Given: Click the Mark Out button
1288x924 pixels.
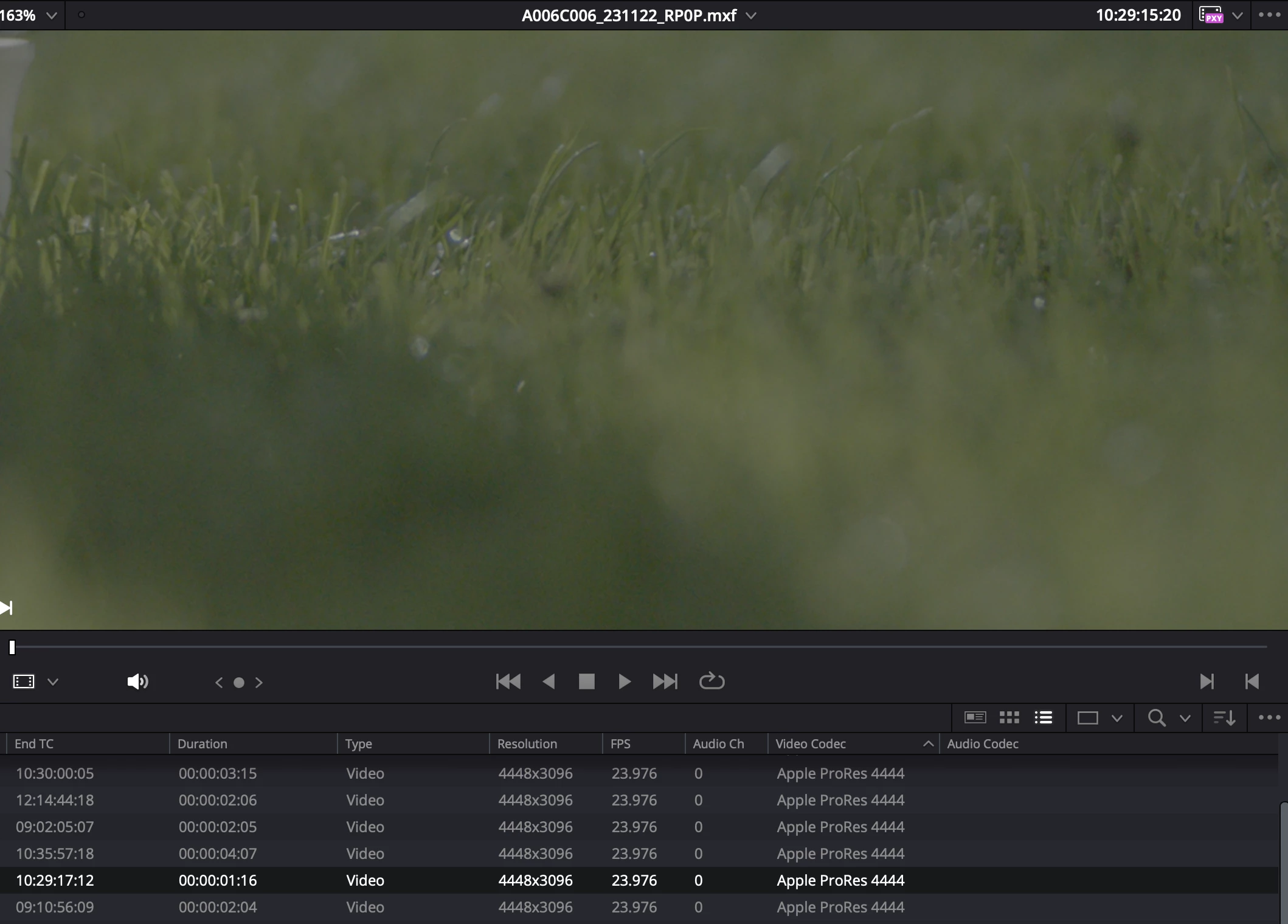Looking at the screenshot, I should click(x=1252, y=681).
